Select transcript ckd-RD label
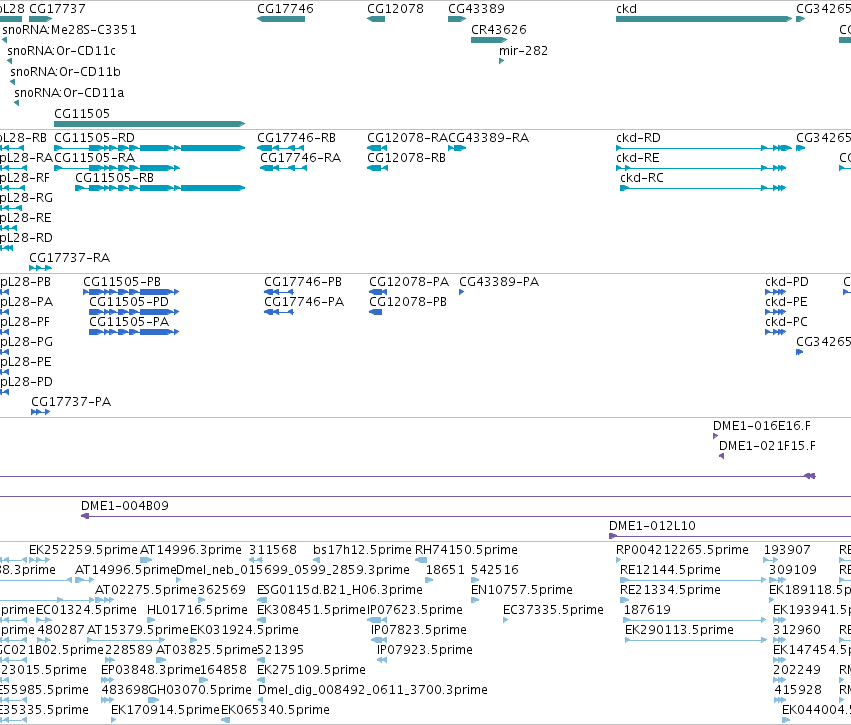This screenshot has width=851, height=725. tap(638, 138)
